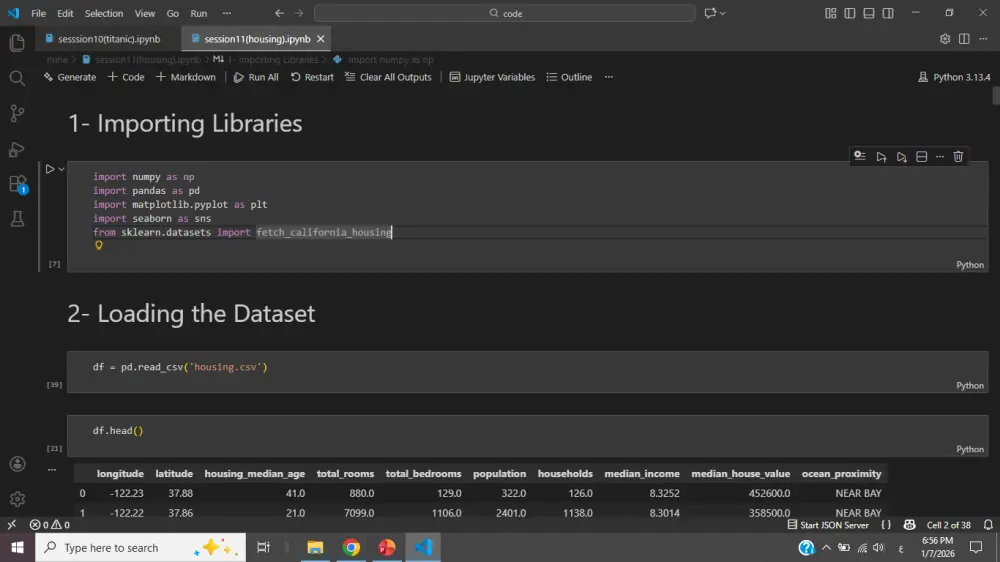Open df.head output more actions ellipsis
1000x562 pixels.
pyautogui.click(x=52, y=470)
